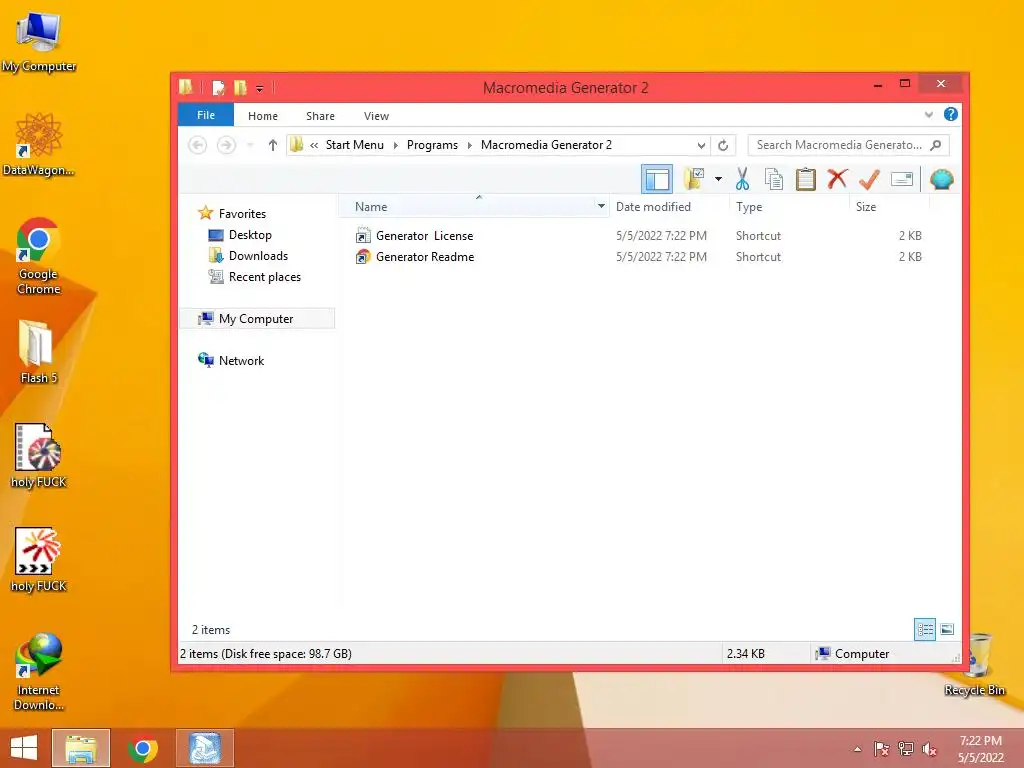Screen dimensions: 1024x768
Task: Open the Name column filter dropdown
Action: 601,206
